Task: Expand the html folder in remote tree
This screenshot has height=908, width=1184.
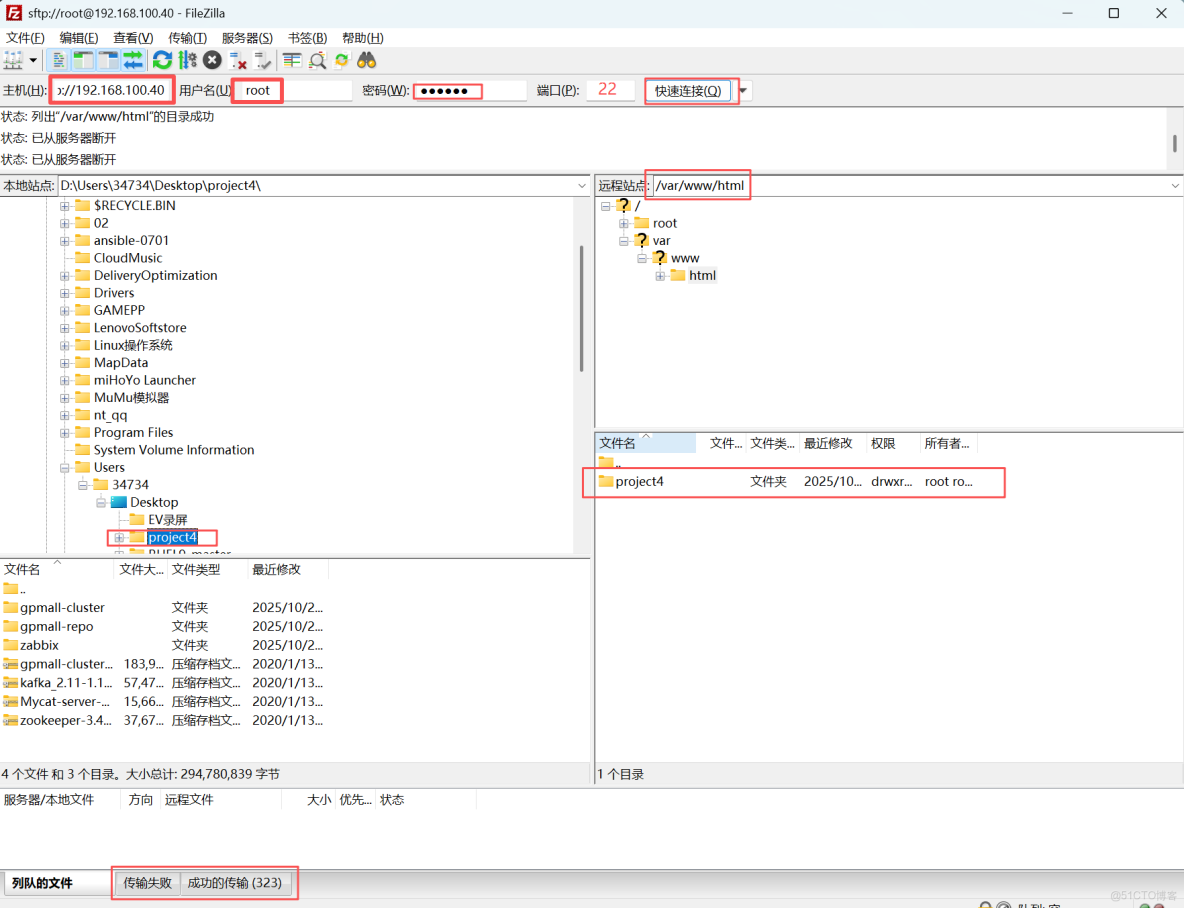Action: tap(660, 276)
